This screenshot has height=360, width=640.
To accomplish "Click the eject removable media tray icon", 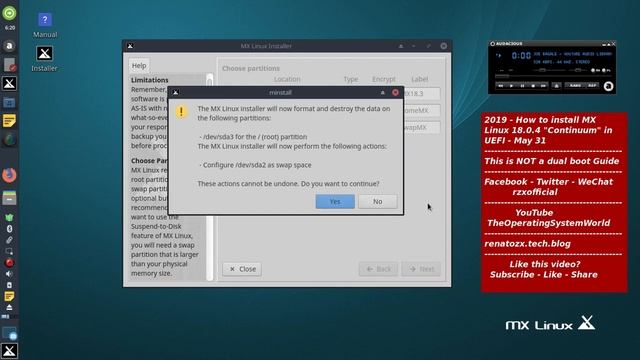I will (9, 307).
